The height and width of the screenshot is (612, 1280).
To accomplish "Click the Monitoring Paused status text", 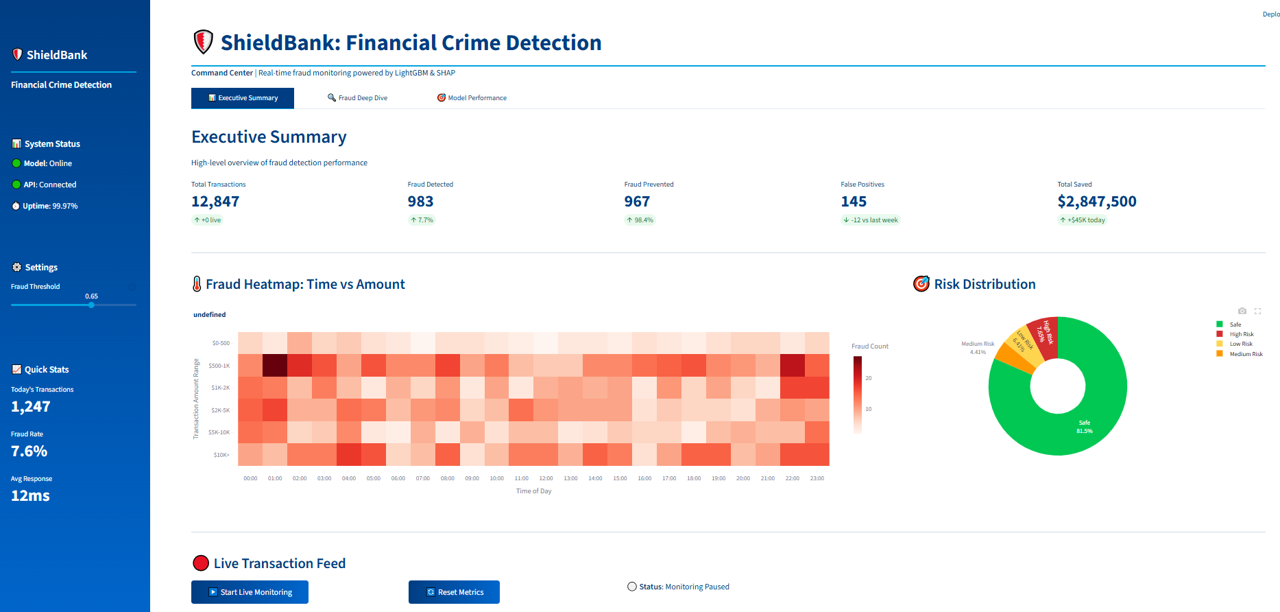I will [x=697, y=587].
